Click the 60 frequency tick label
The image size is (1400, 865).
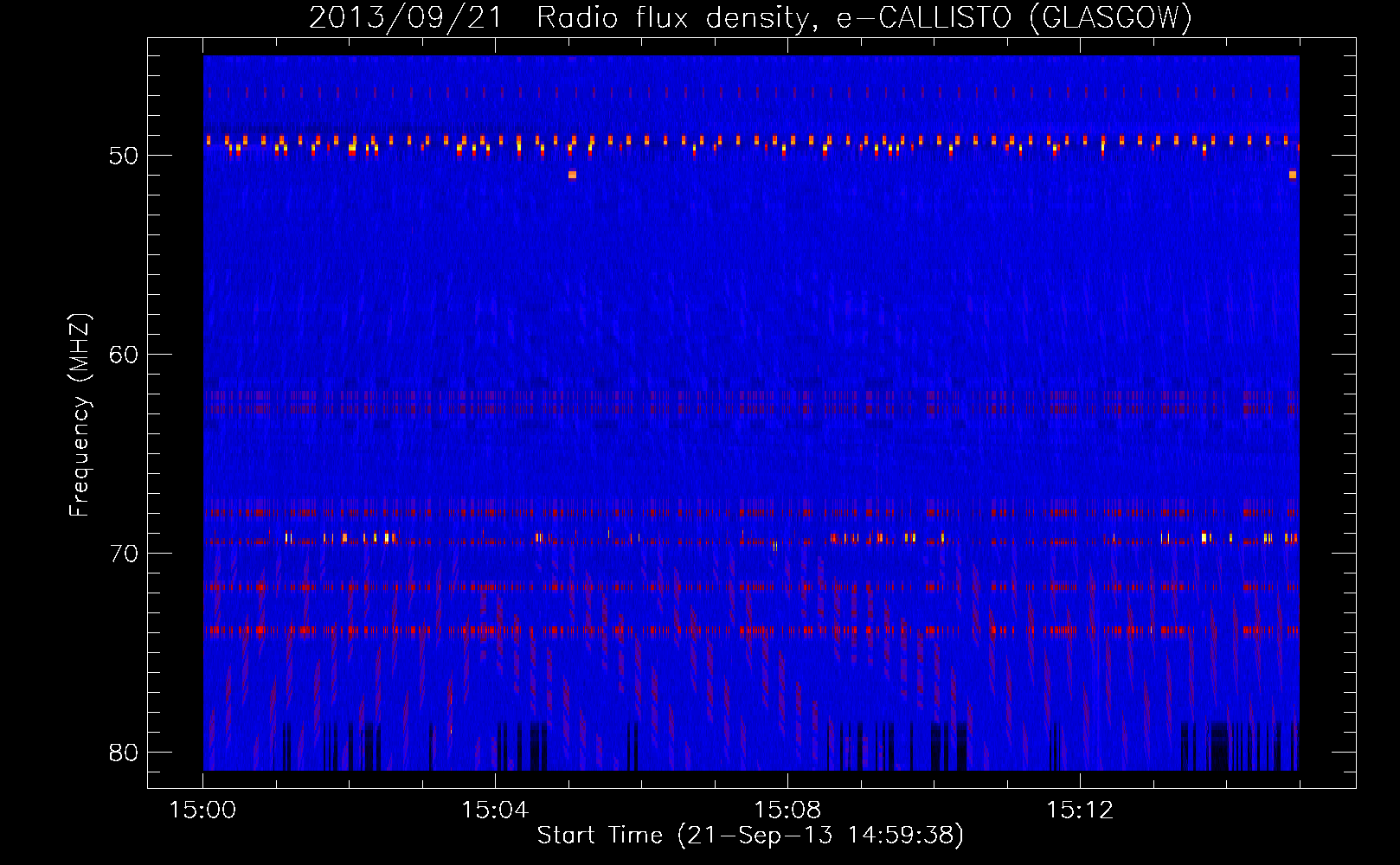124,355
